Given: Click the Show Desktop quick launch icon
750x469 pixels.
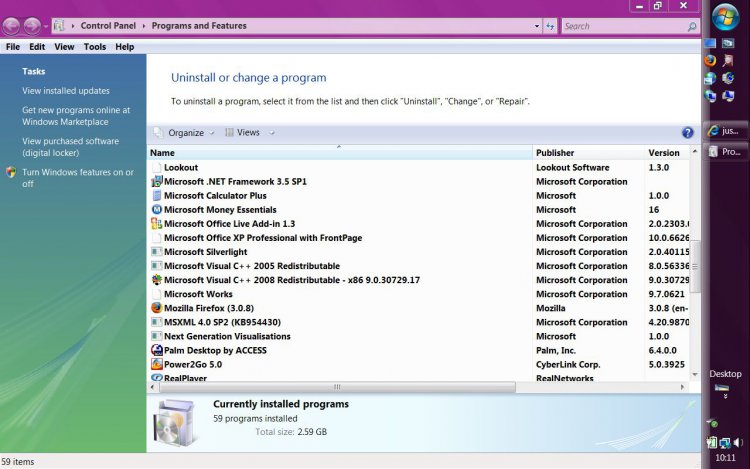Looking at the screenshot, I should coord(710,43).
